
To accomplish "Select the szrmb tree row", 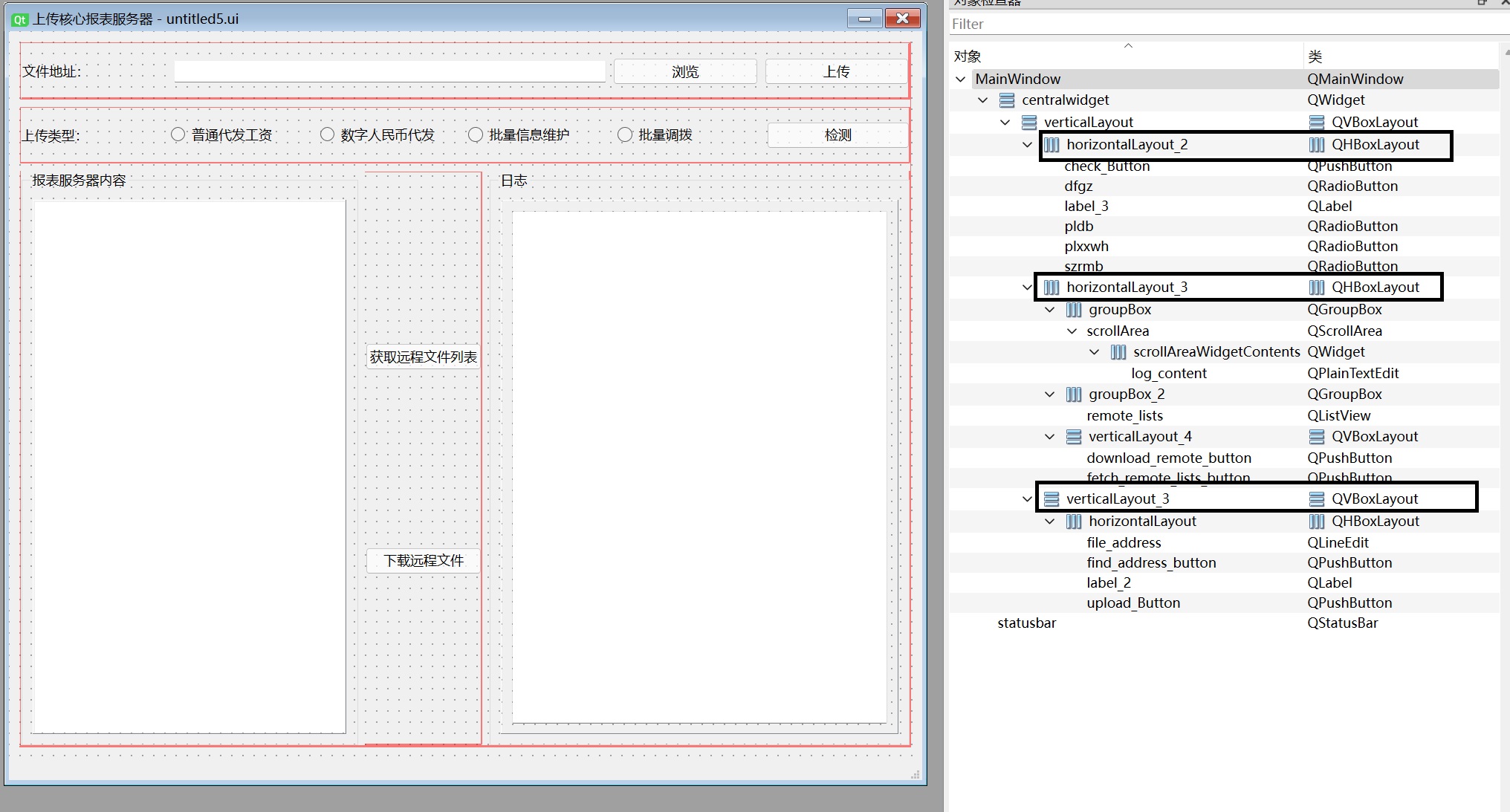I will (1224, 266).
